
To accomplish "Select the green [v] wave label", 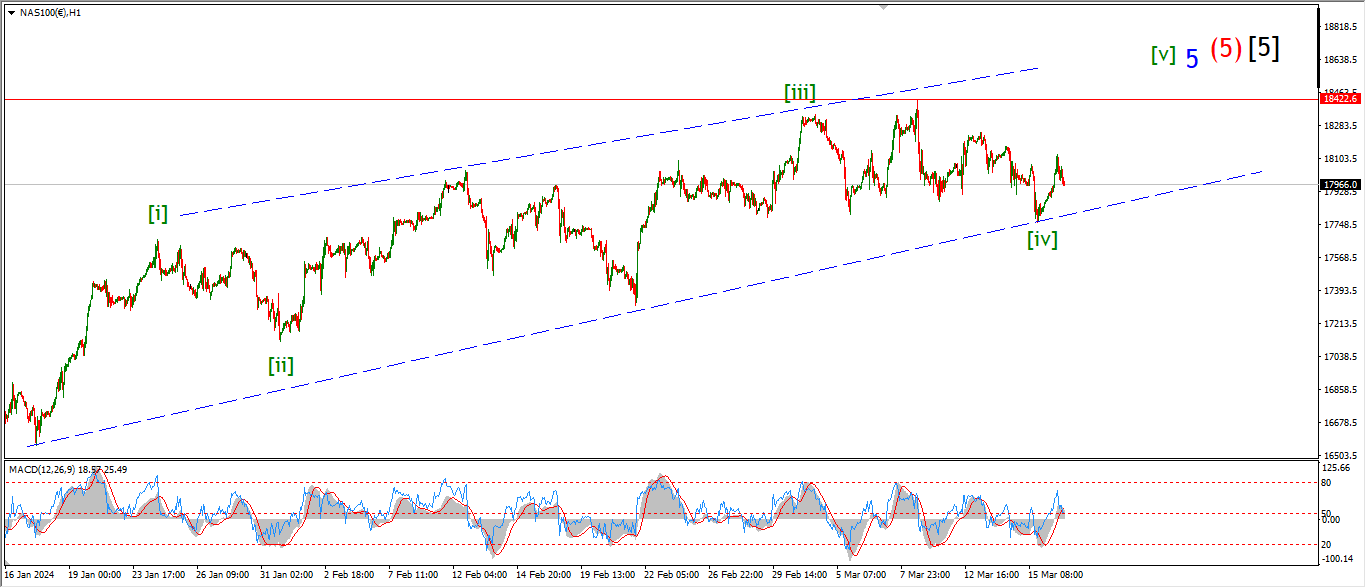I will tap(1163, 55).
